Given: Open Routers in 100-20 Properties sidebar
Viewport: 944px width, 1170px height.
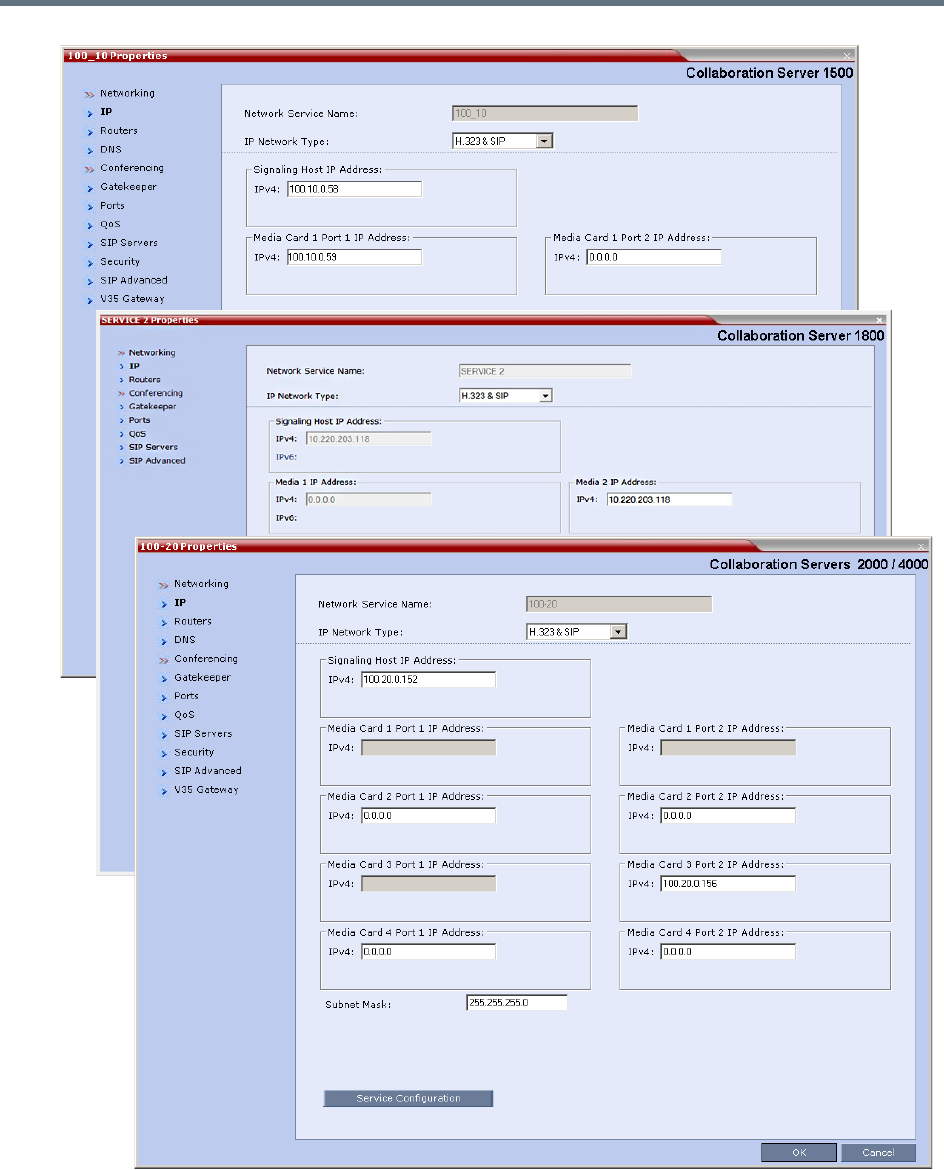Looking at the screenshot, I should (x=193, y=621).
